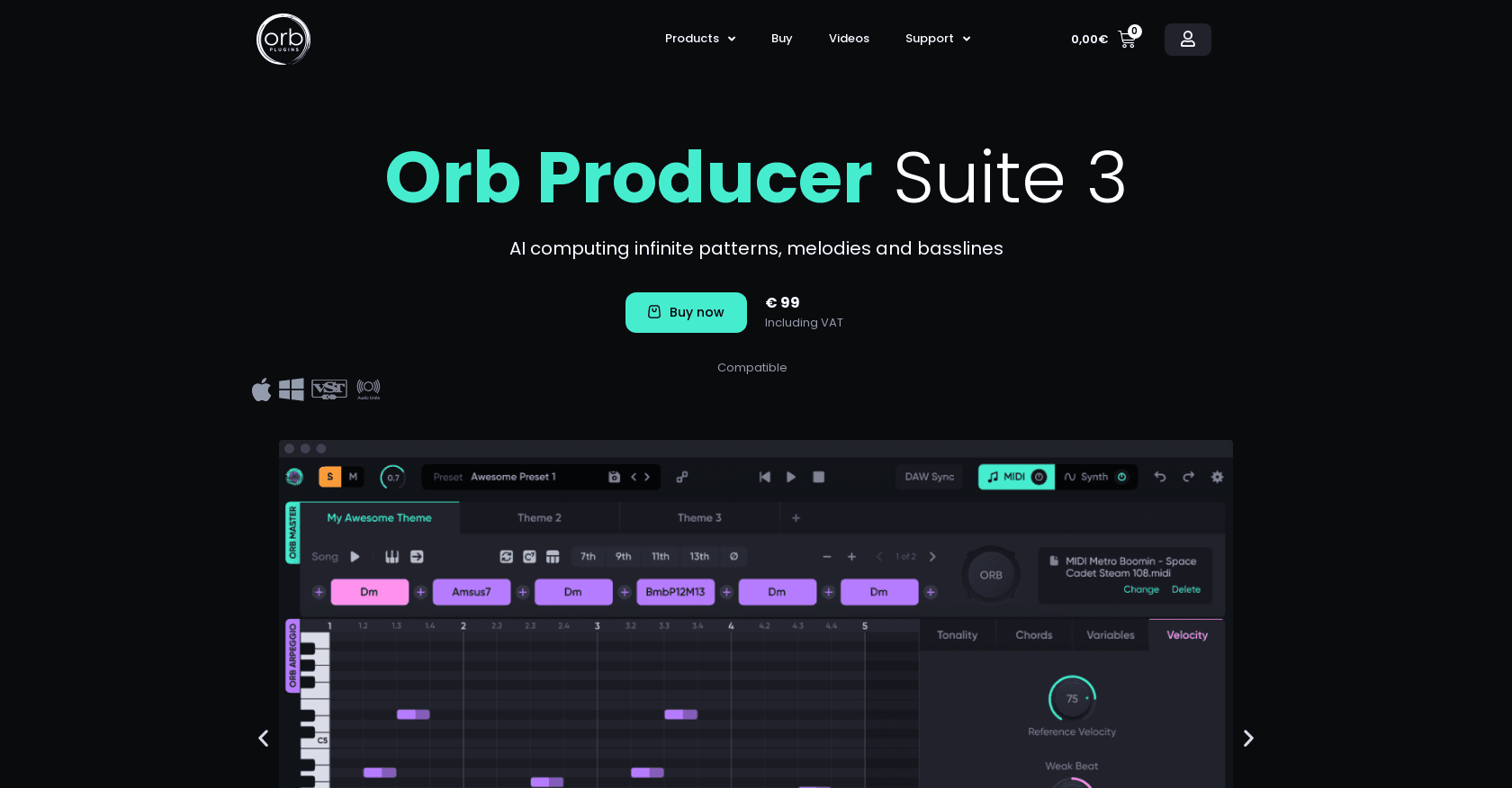Toggle the 7th chord extension

click(588, 557)
